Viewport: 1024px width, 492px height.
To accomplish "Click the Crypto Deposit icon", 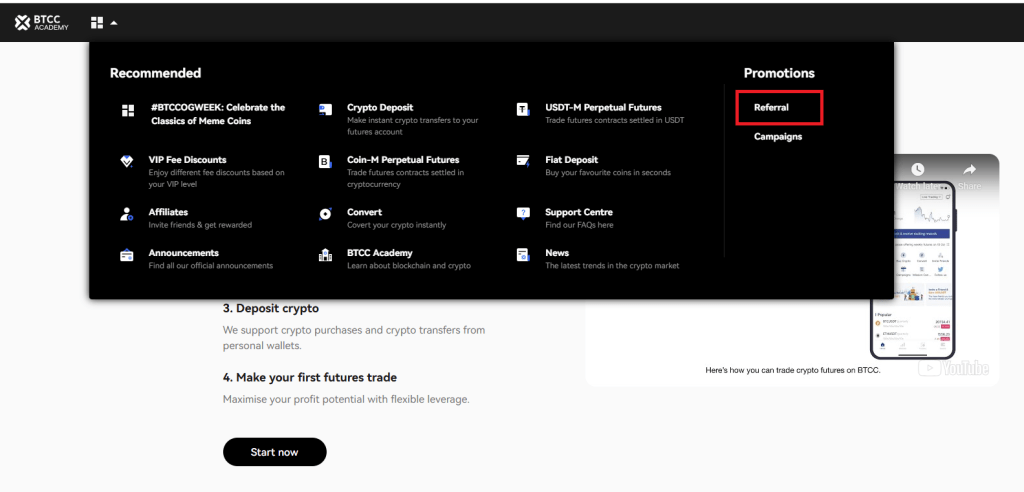I will click(325, 109).
